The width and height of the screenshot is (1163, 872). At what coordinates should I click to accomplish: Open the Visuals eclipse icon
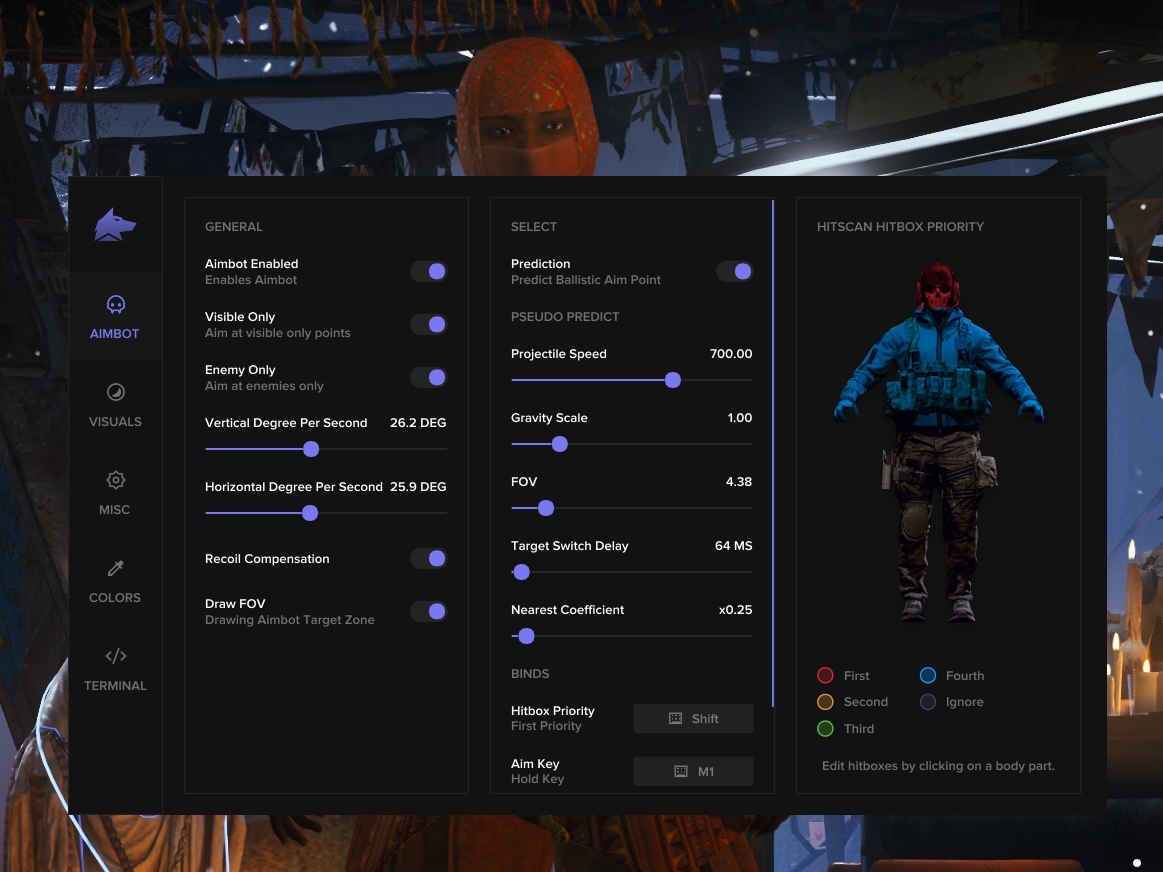pyautogui.click(x=115, y=392)
